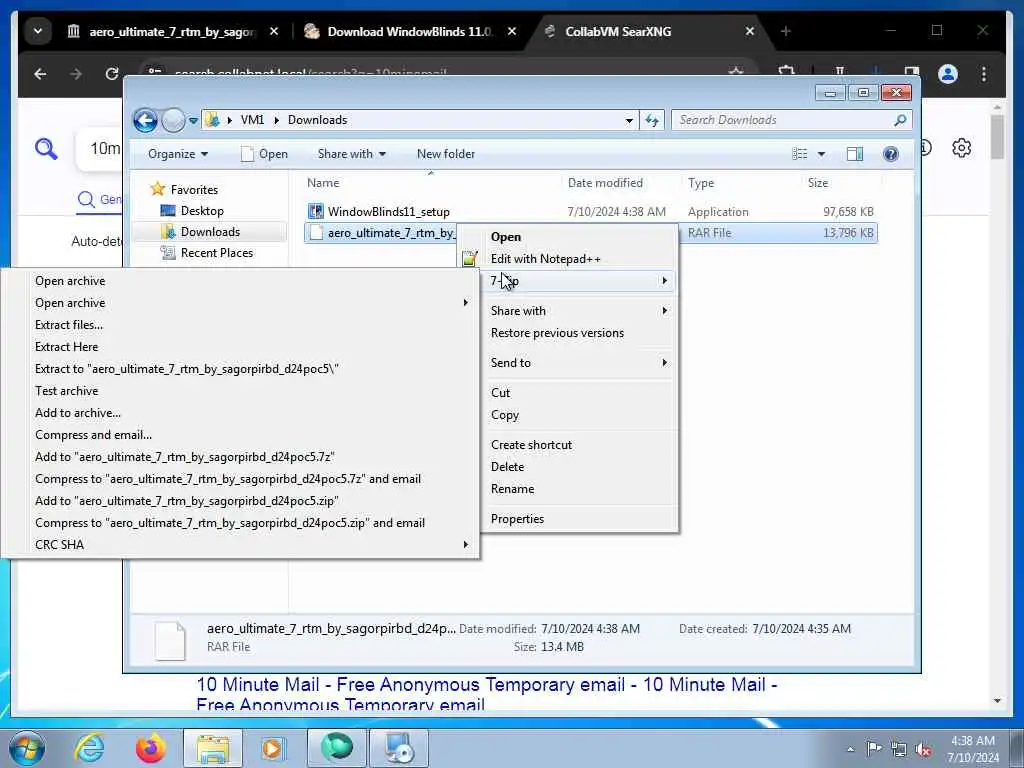
Task: Toggle the preview pane icon
Action: pyautogui.click(x=855, y=154)
